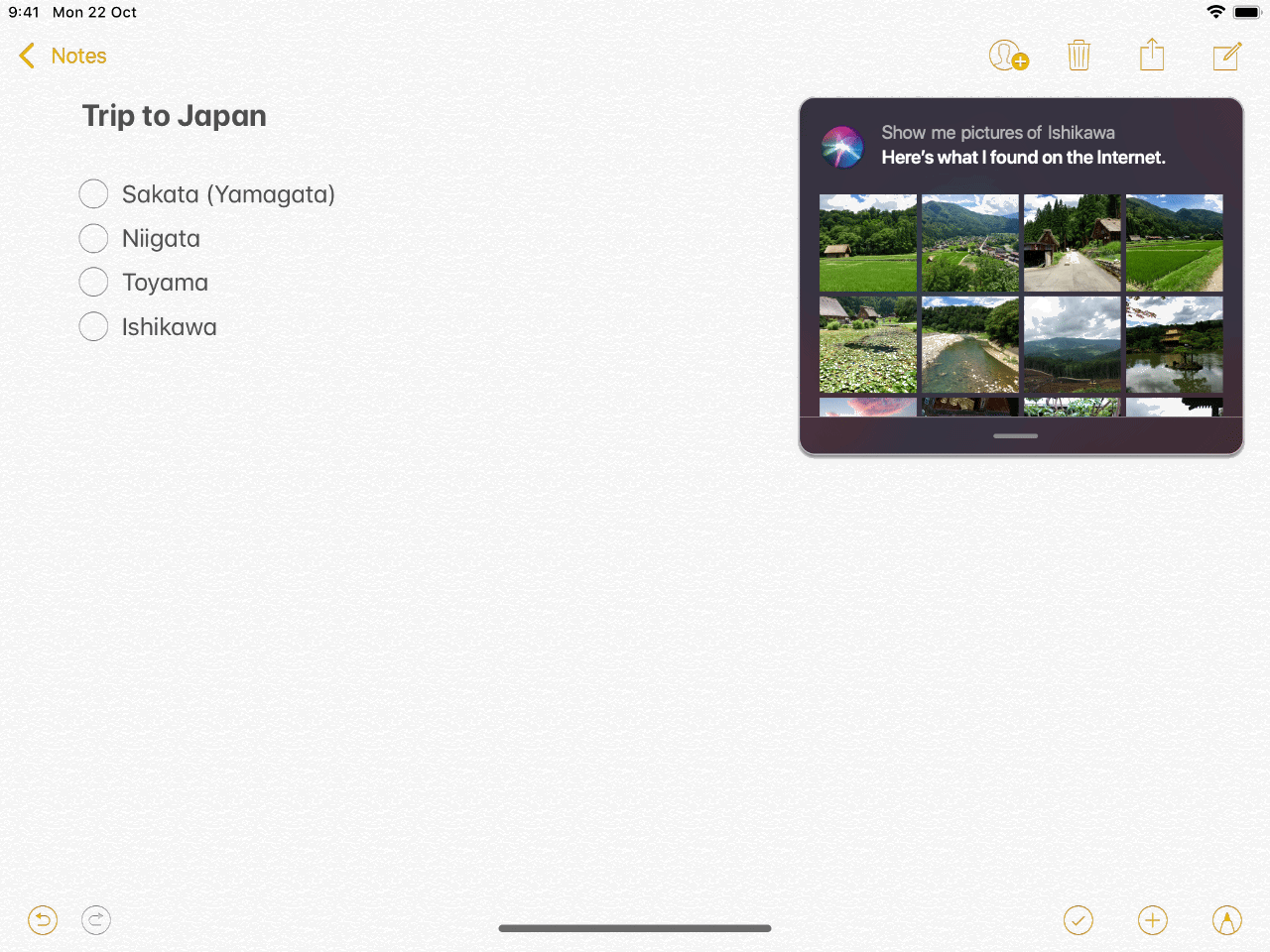Image resolution: width=1270 pixels, height=952 pixels.
Task: Tap the redo arrow icon
Action: tap(96, 920)
